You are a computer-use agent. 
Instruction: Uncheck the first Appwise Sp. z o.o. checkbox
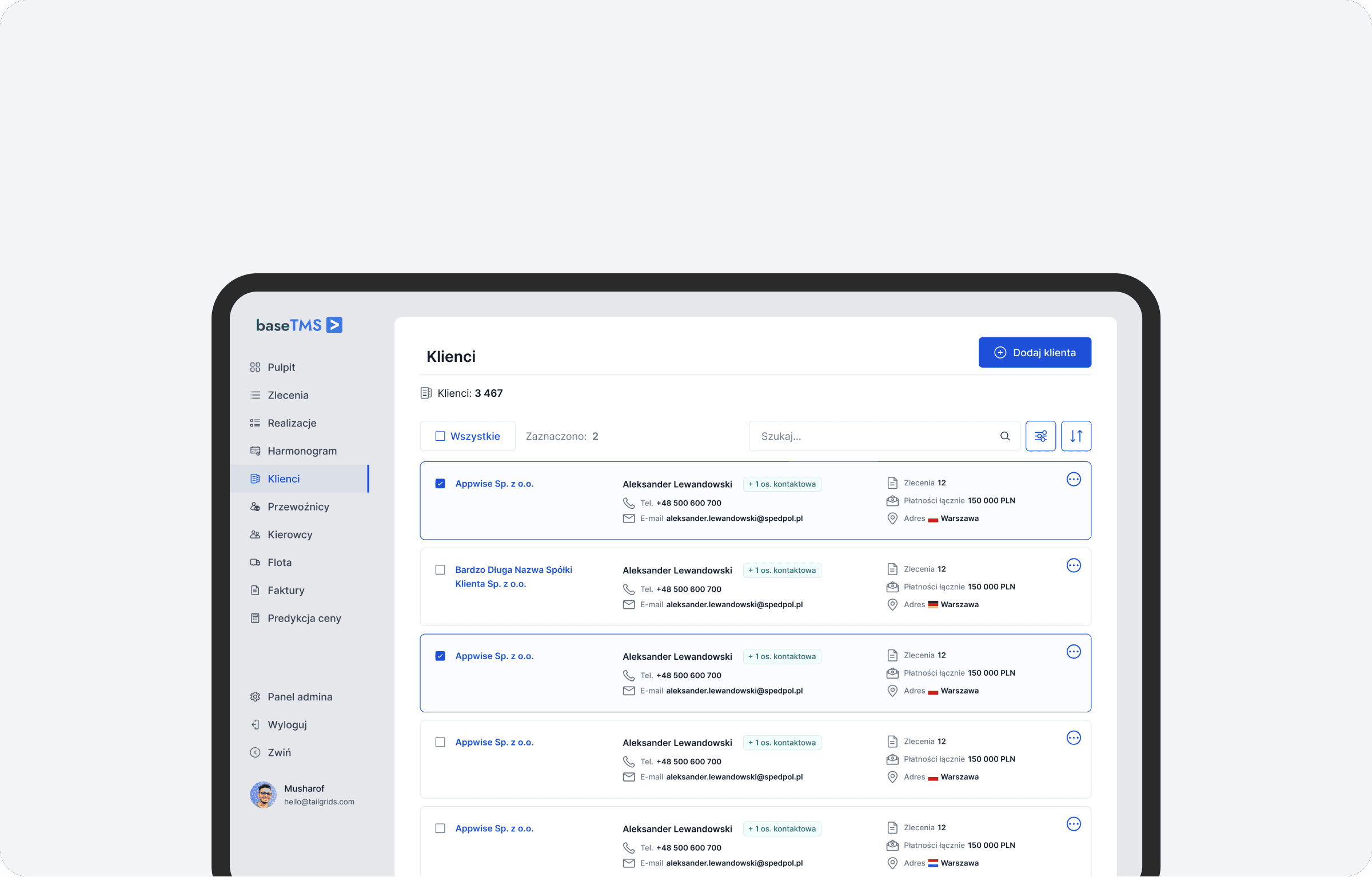click(x=440, y=484)
